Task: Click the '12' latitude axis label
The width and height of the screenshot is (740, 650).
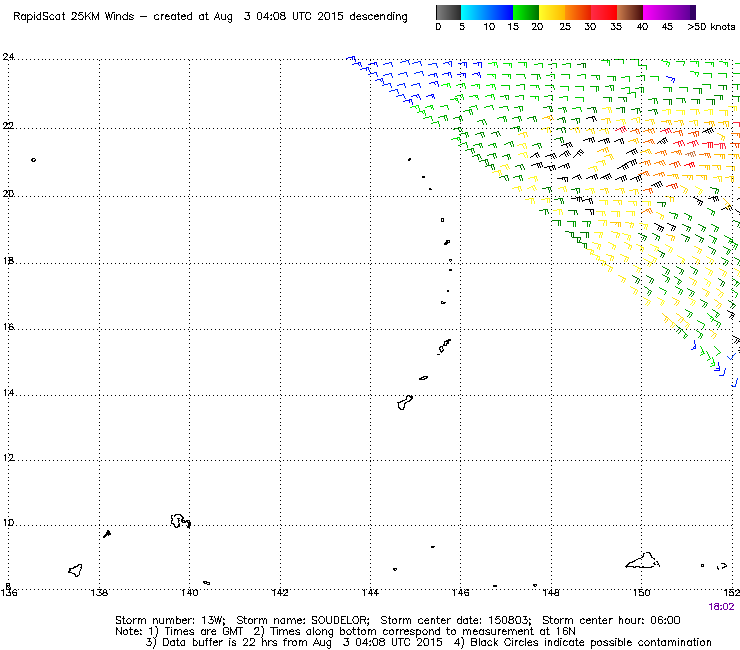Action: pos(8,457)
